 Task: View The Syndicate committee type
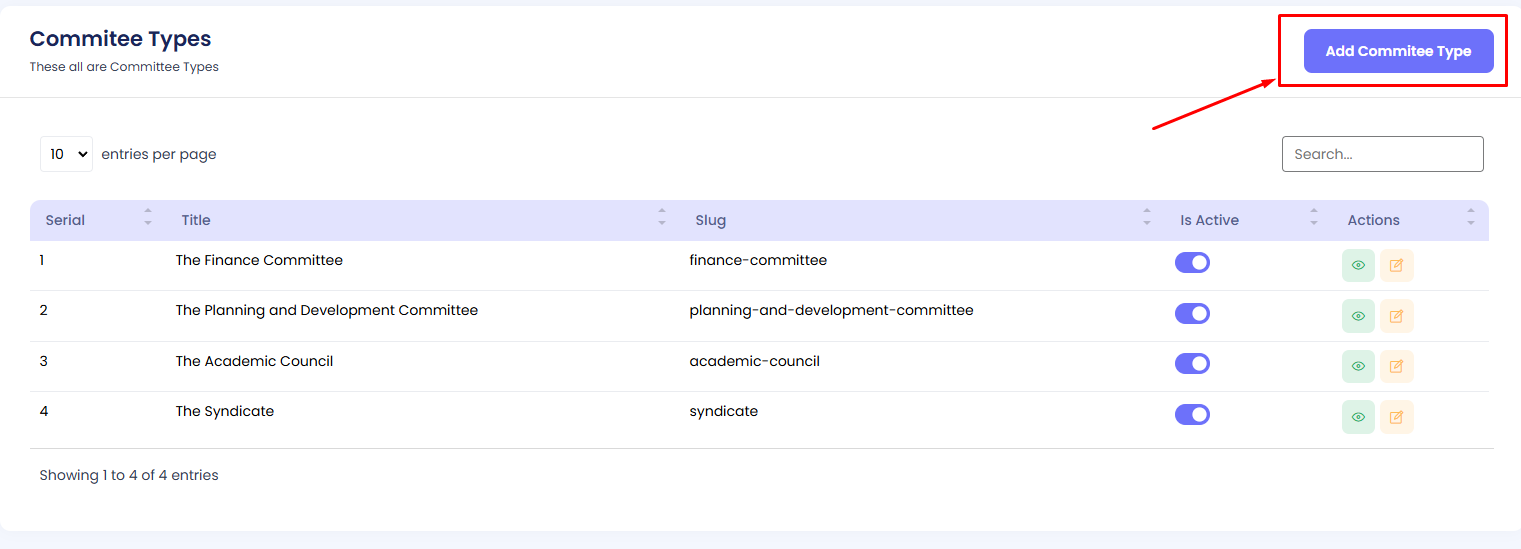point(1358,417)
